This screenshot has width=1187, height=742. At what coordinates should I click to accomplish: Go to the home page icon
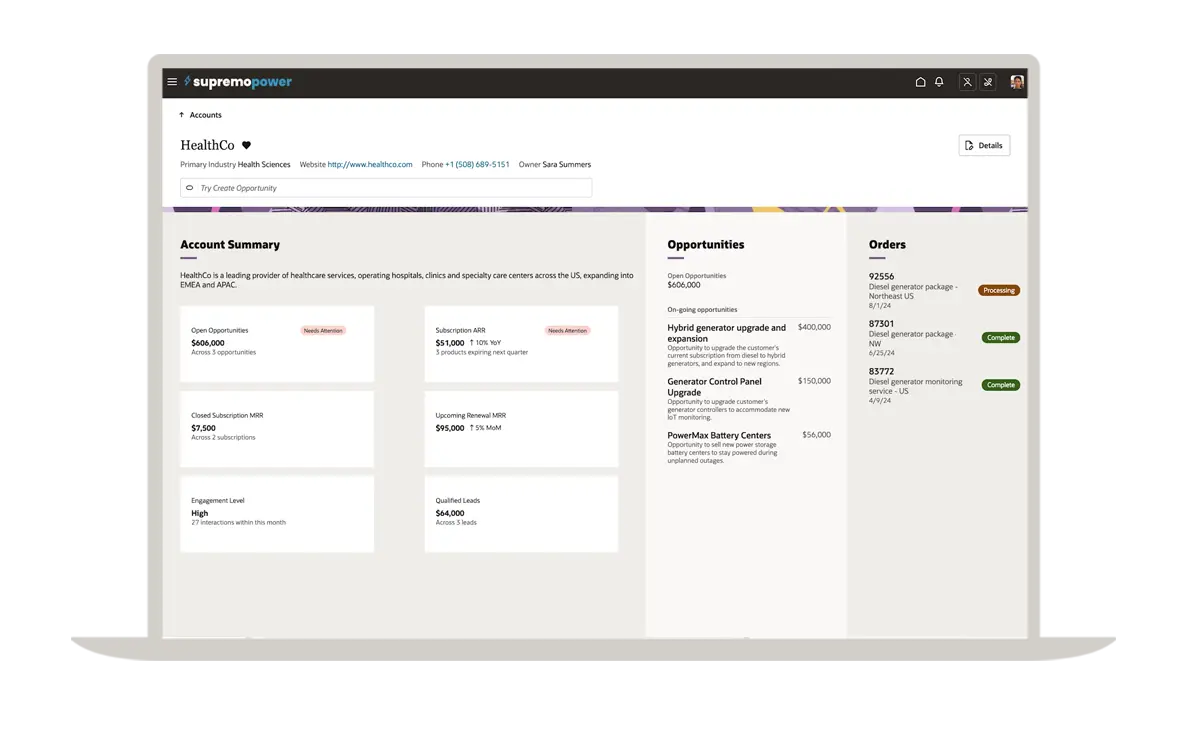coord(920,82)
